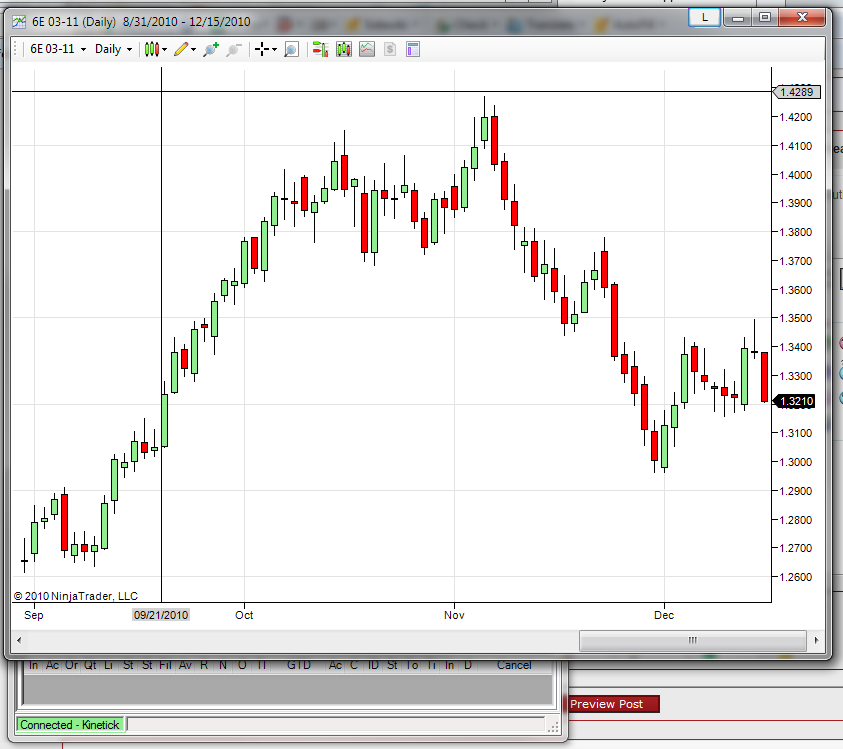Viewport: 843px width, 749px height.
Task: Click the Cancel column header in orders grid
Action: click(514, 665)
